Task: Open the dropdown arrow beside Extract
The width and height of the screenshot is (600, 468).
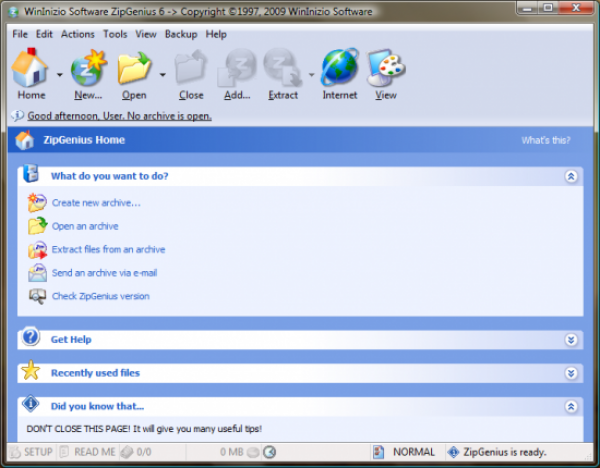Action: (x=311, y=75)
